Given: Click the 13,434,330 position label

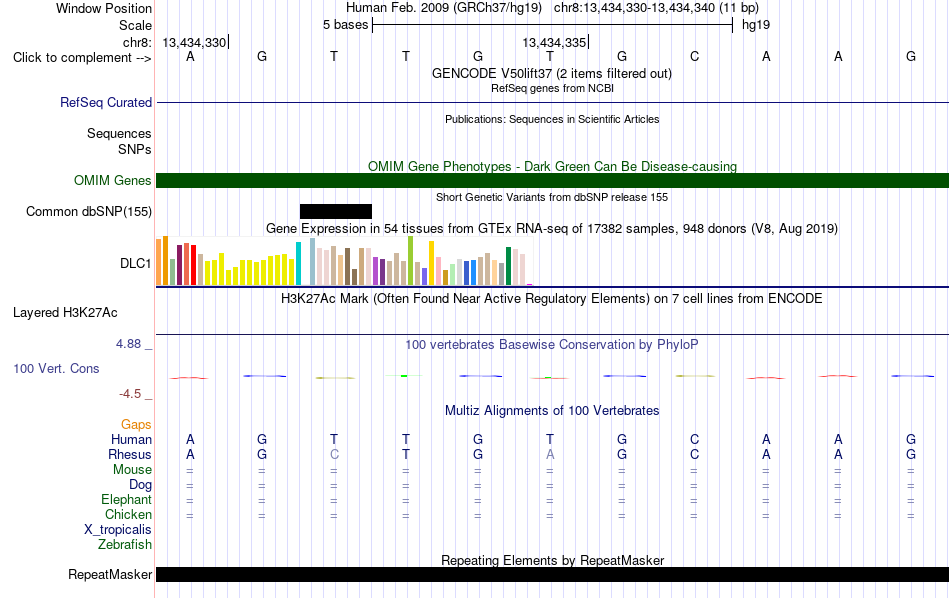Looking at the screenshot, I should click(x=194, y=42).
